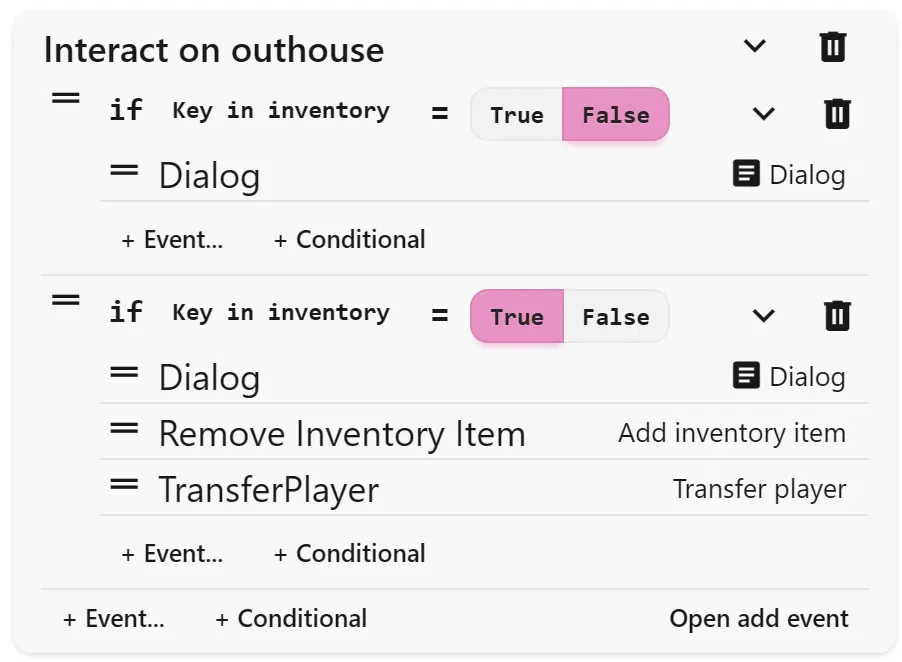Collapse the first if conditional block

click(x=763, y=113)
